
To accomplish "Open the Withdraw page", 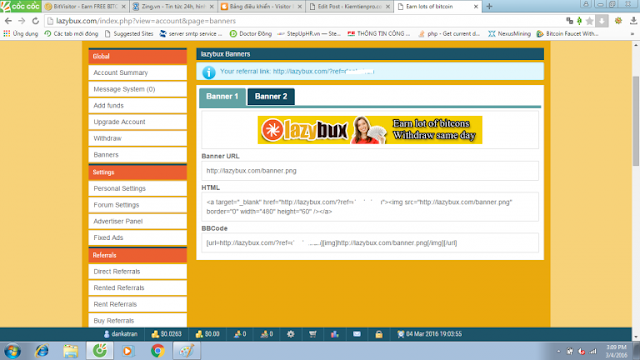I will pos(138,138).
